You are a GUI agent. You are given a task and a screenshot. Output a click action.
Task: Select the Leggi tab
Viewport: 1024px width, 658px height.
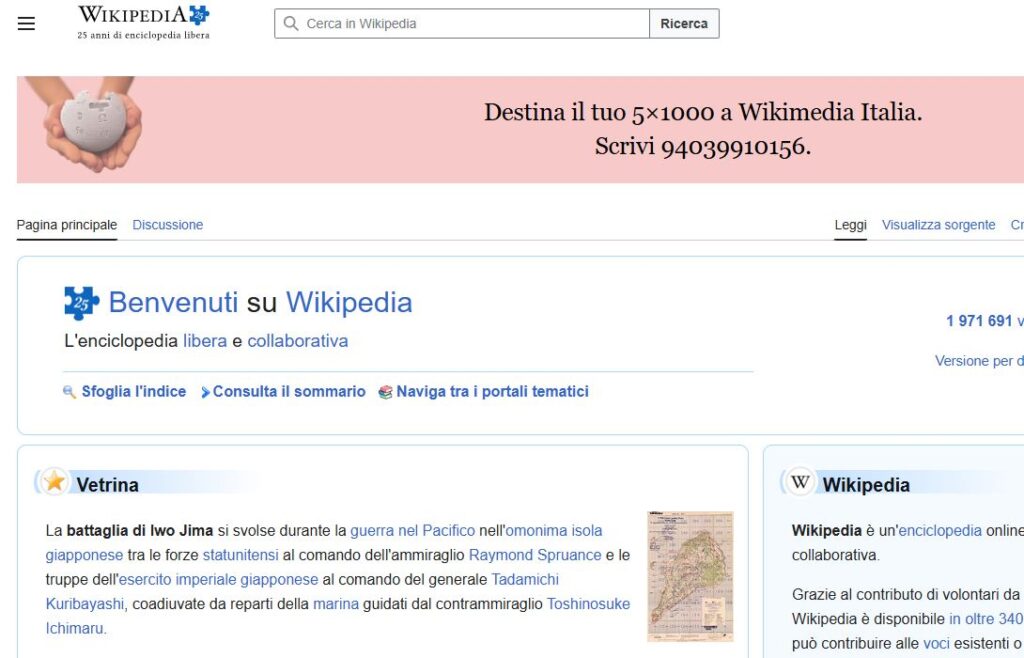coord(850,225)
